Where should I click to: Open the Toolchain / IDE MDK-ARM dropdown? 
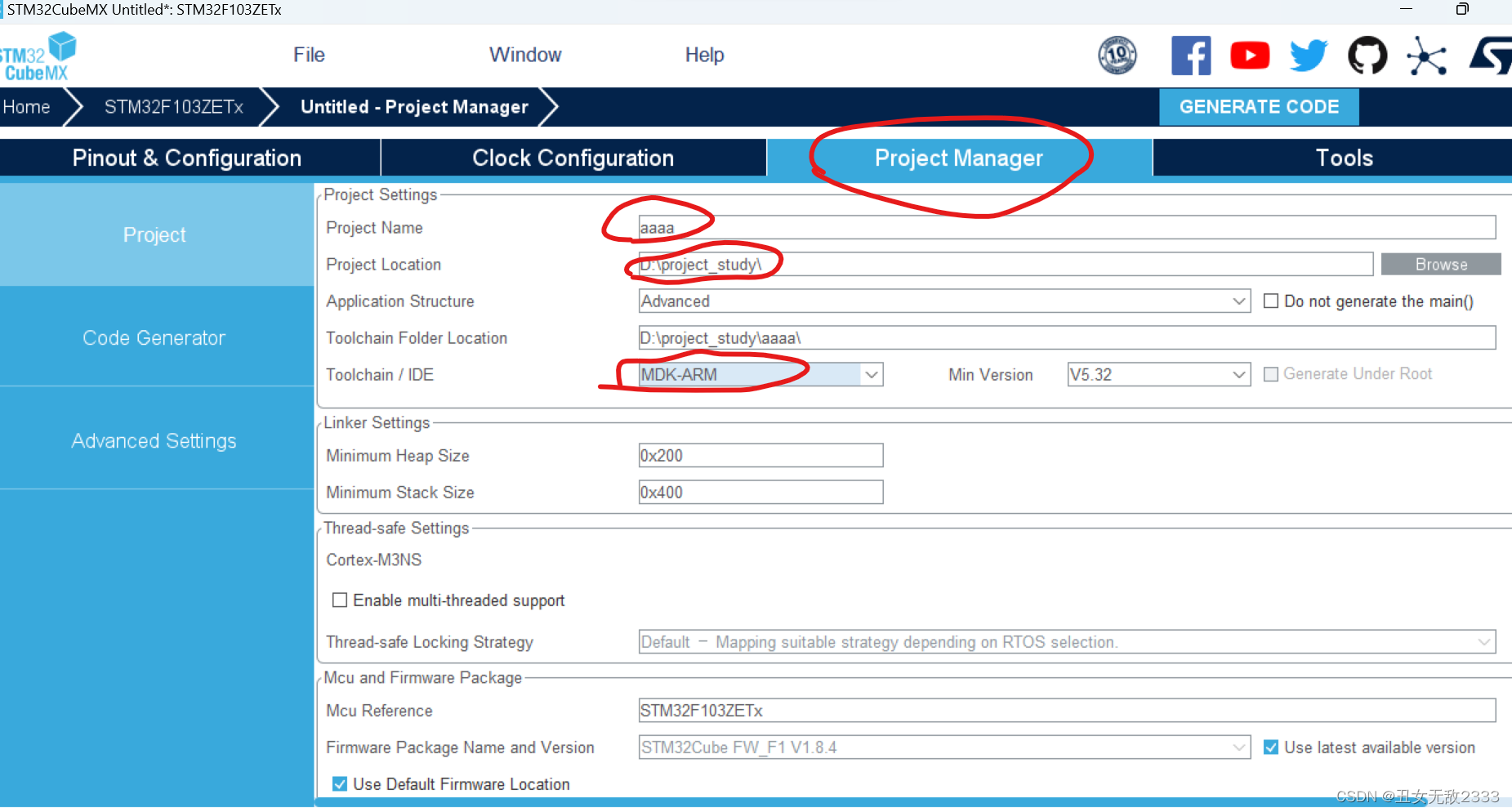760,374
